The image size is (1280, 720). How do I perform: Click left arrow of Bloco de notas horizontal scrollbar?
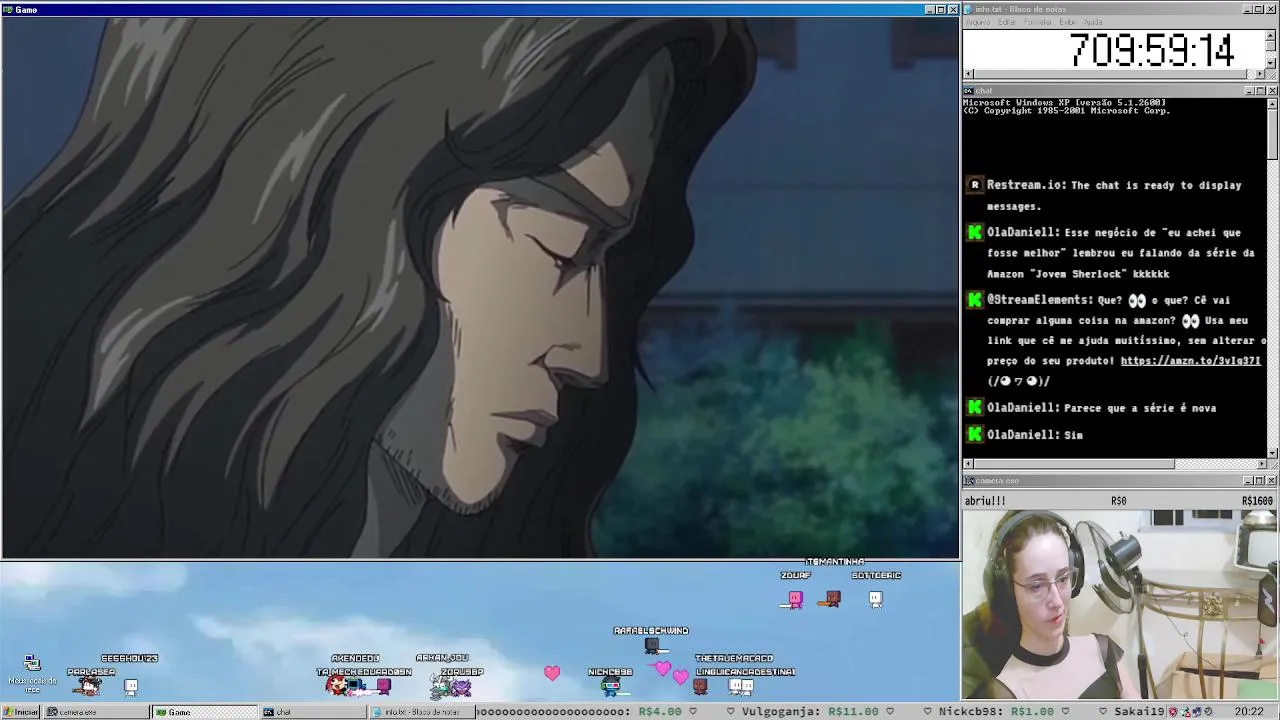tap(968, 74)
